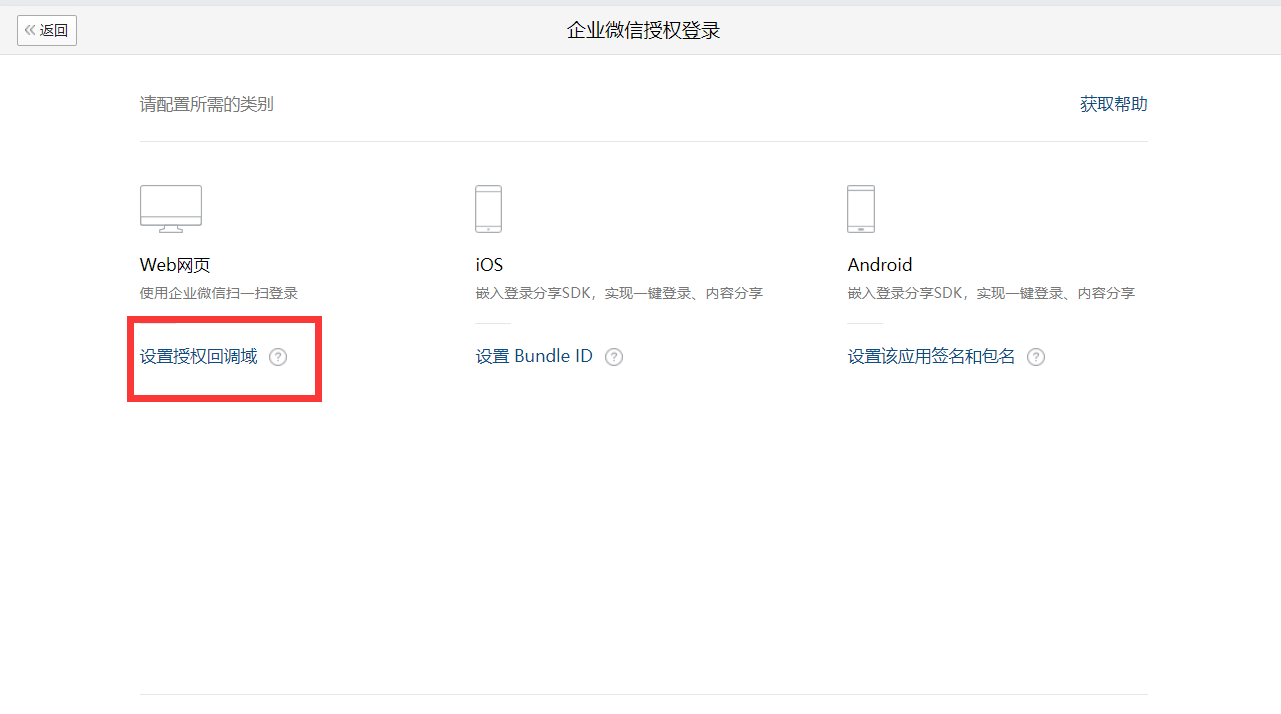Click the help icon beside 设置该应用签名和包名
This screenshot has width=1281, height=714.
tap(1036, 357)
